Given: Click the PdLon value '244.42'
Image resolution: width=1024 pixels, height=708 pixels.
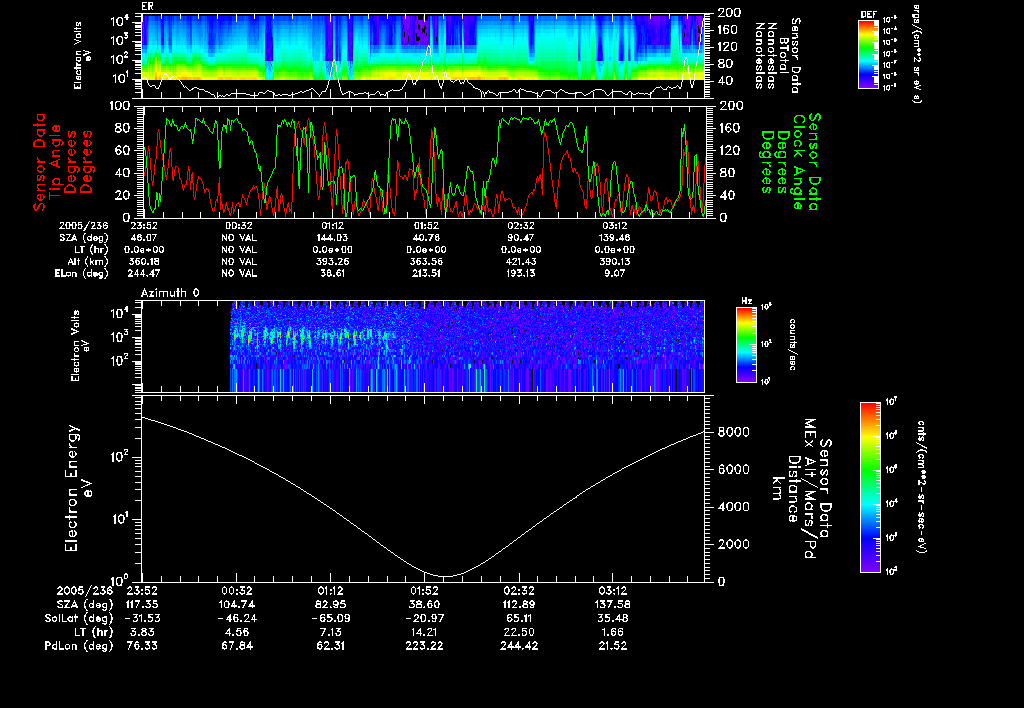Looking at the screenshot, I should pos(519,645).
